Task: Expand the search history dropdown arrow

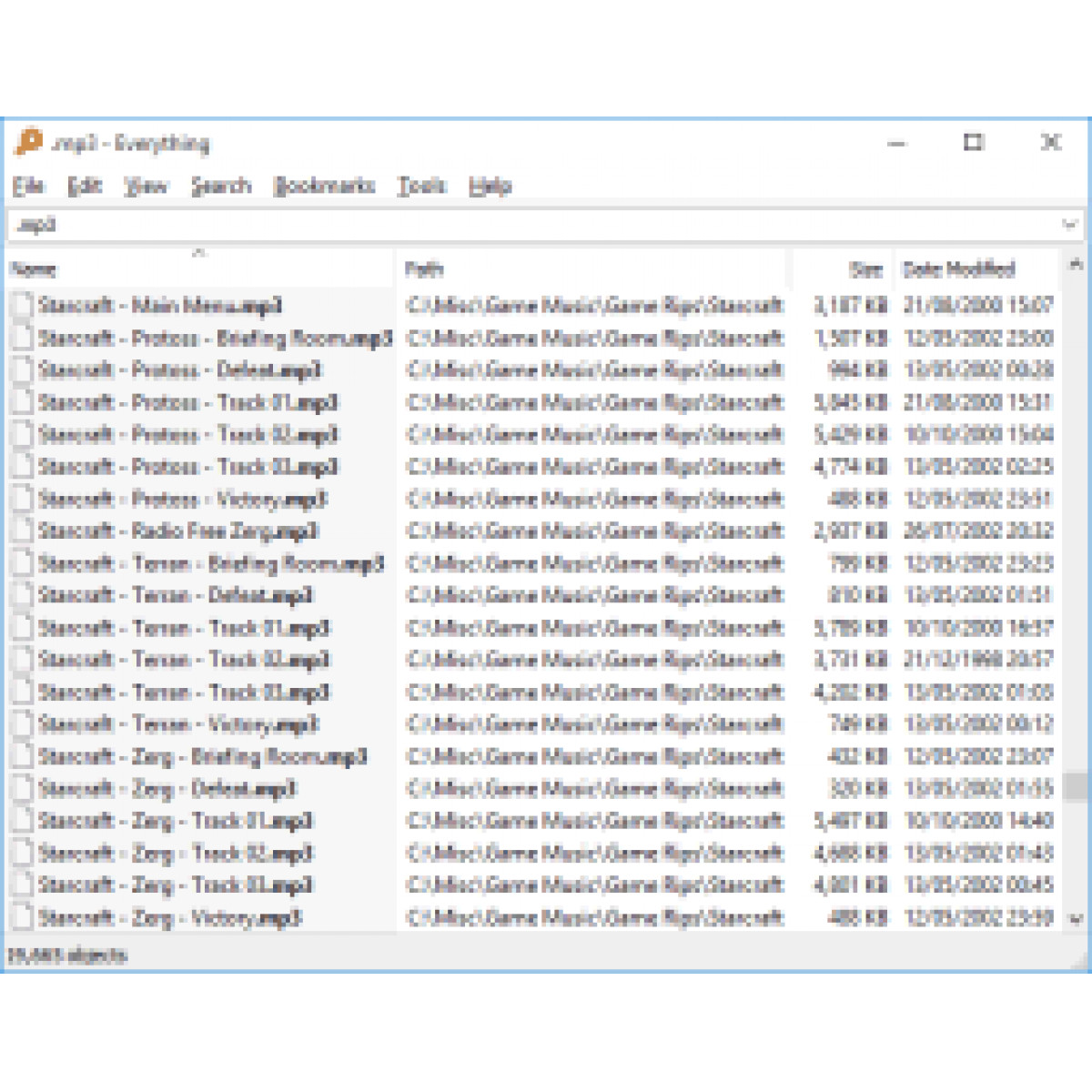Action: tap(1069, 224)
